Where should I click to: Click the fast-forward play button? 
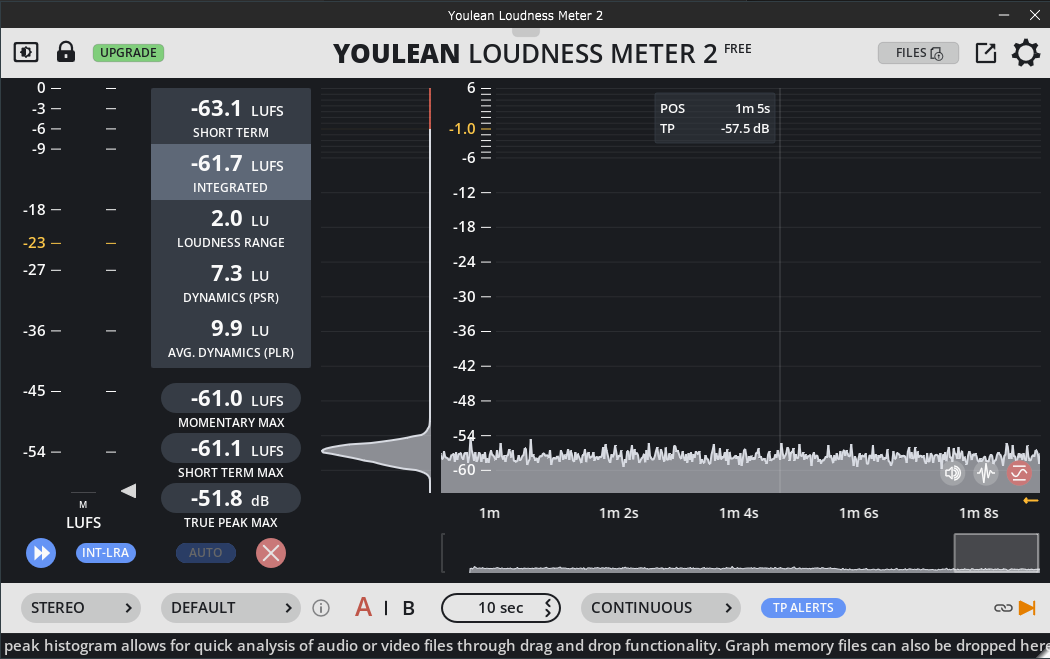tap(41, 553)
